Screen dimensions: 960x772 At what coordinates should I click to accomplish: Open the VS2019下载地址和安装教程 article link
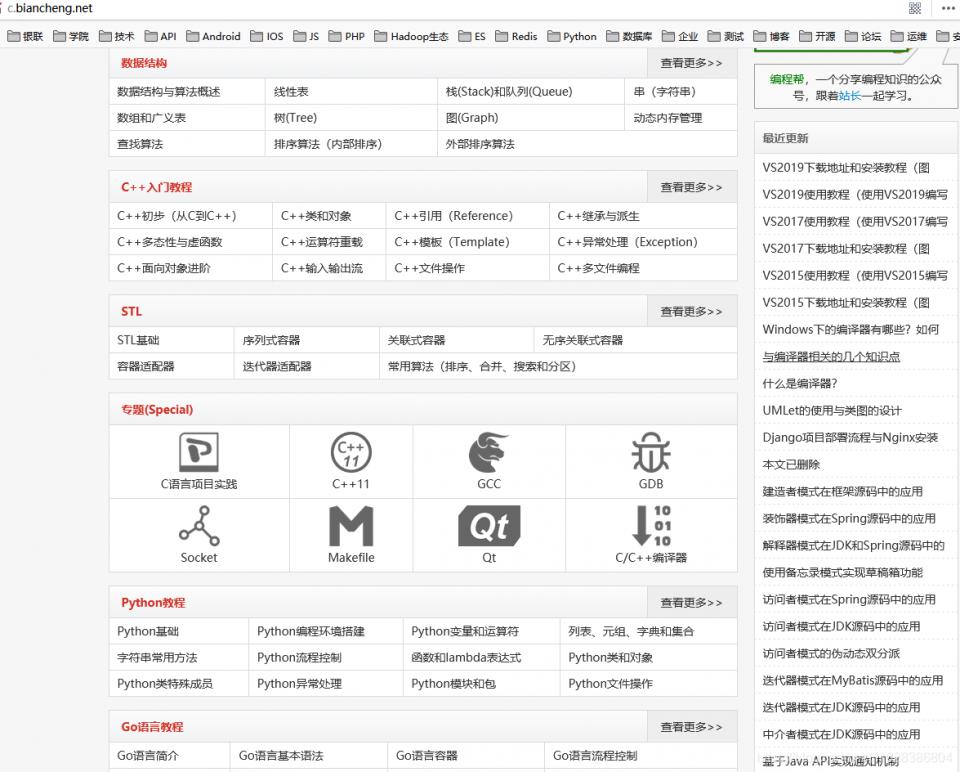(x=845, y=168)
